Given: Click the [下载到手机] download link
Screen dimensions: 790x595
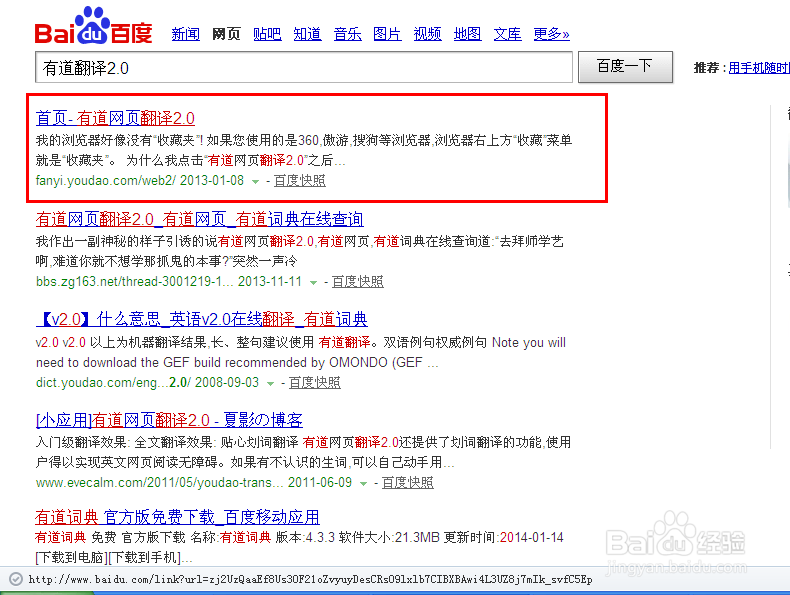Looking at the screenshot, I should [x=145, y=558].
